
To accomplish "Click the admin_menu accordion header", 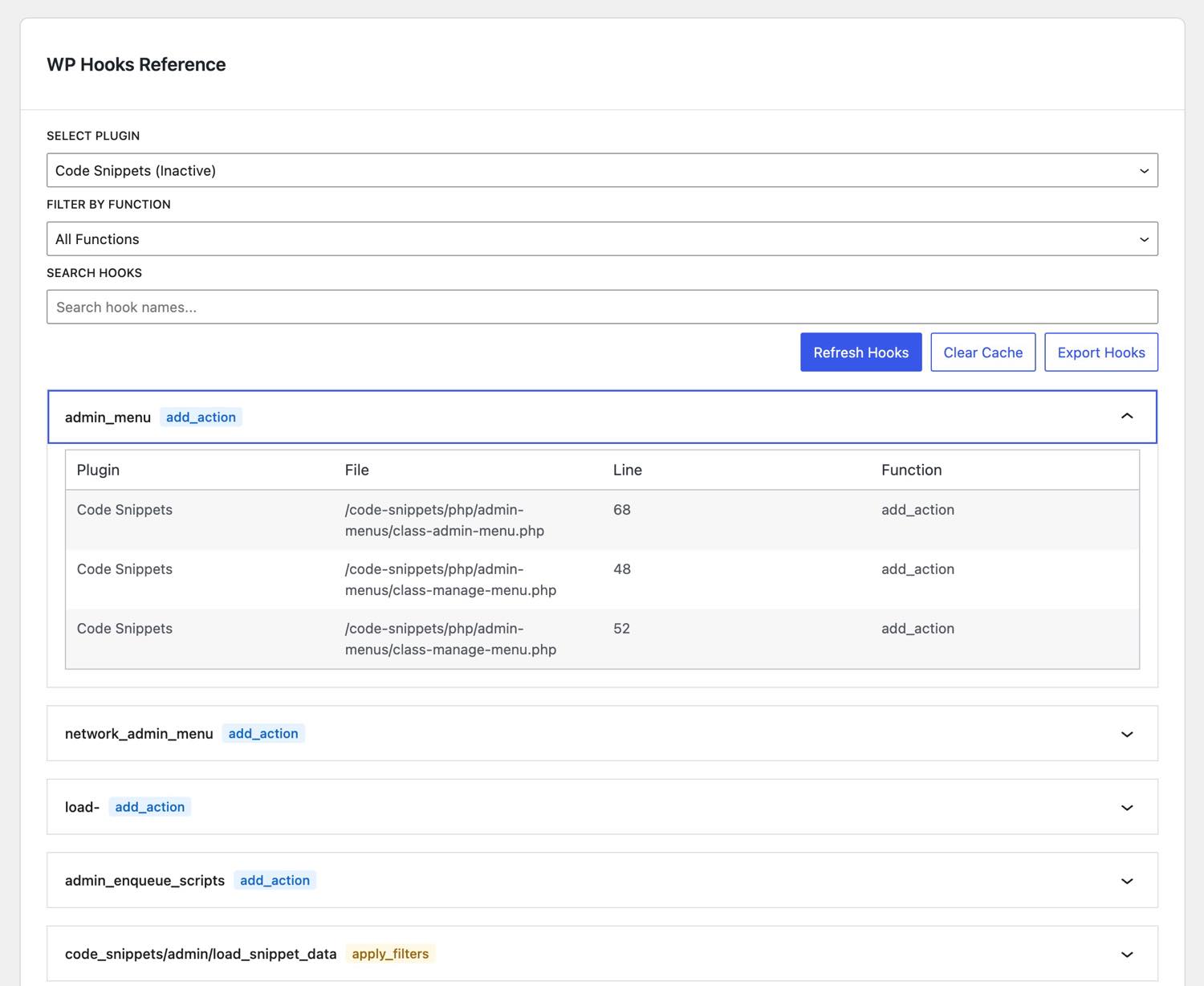I will (x=602, y=417).
